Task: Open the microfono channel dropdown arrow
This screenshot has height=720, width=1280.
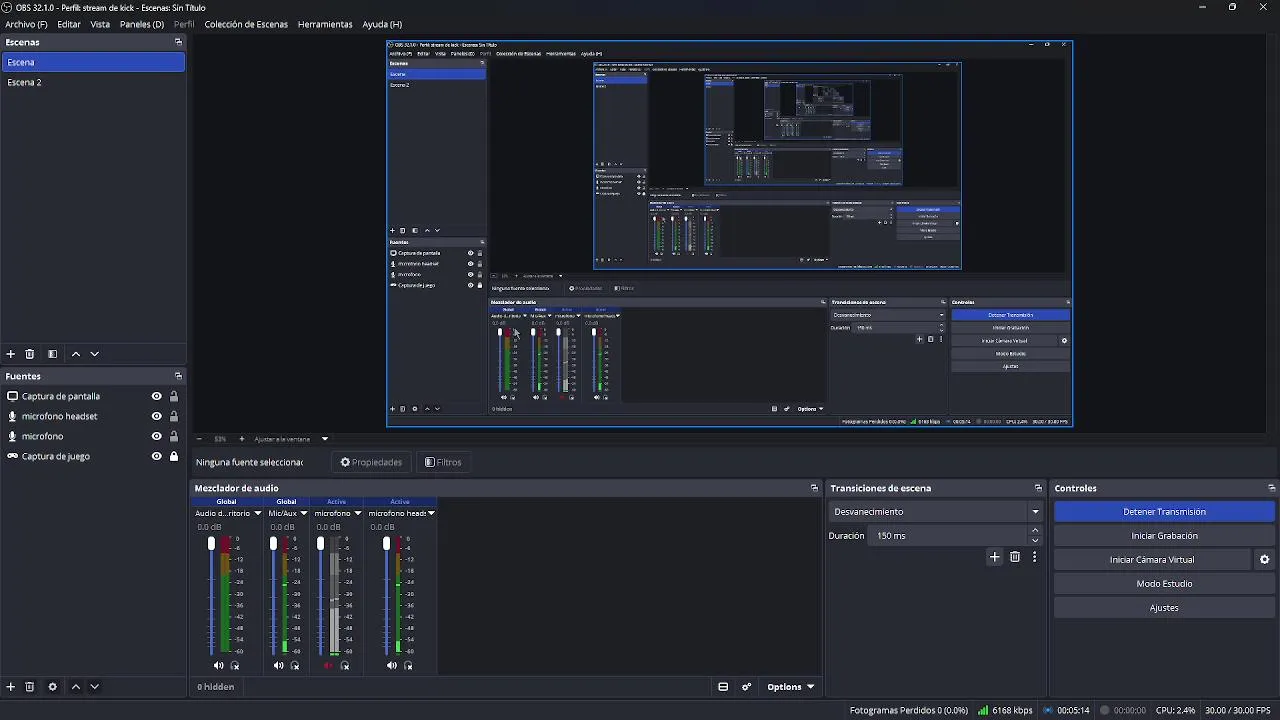Action: (357, 514)
